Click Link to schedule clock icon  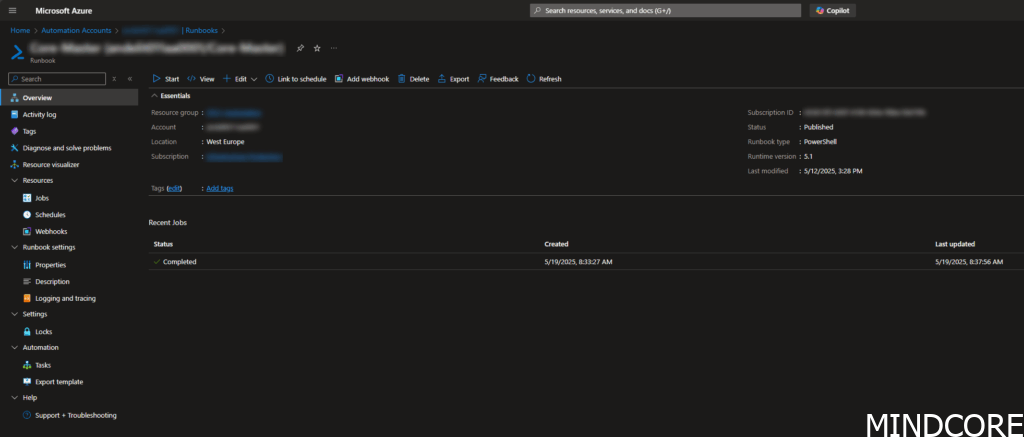pos(270,79)
